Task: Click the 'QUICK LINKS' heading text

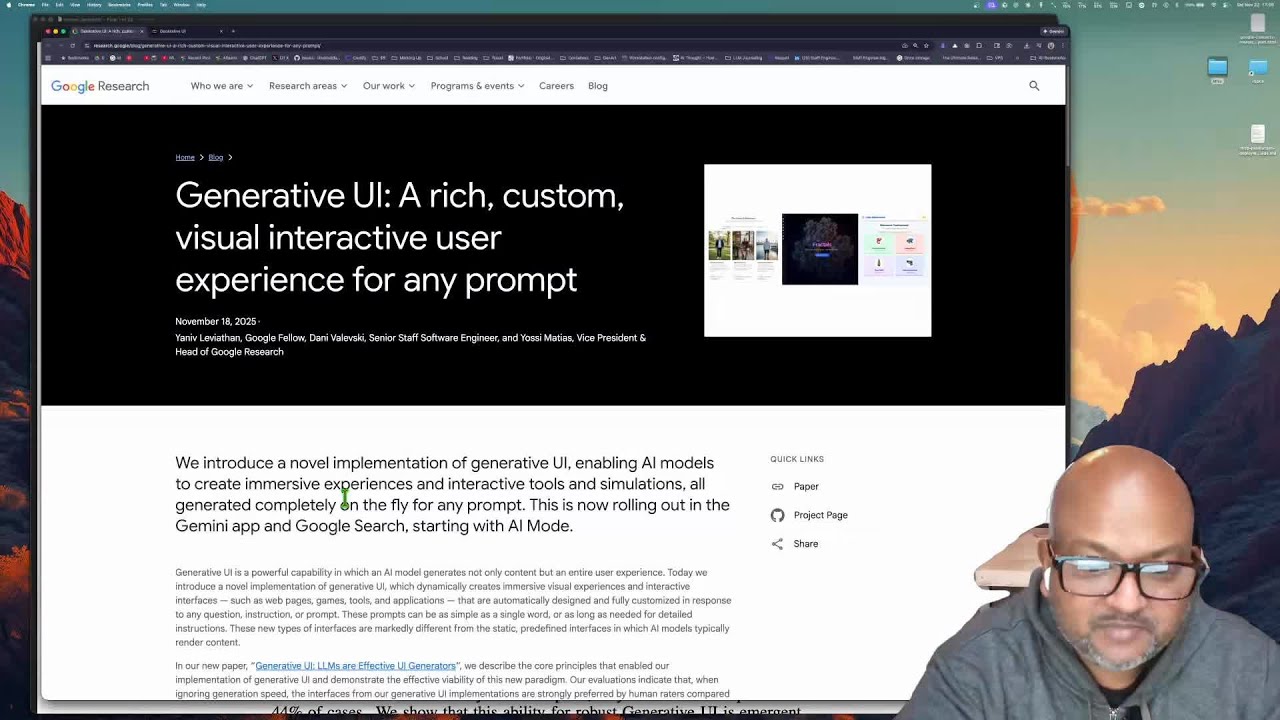Action: (797, 459)
